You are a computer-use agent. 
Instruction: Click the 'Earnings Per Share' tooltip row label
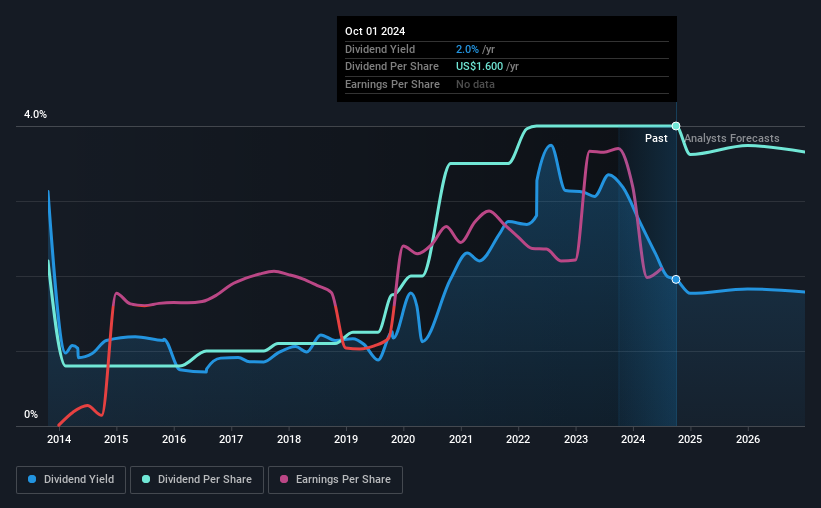[392, 84]
